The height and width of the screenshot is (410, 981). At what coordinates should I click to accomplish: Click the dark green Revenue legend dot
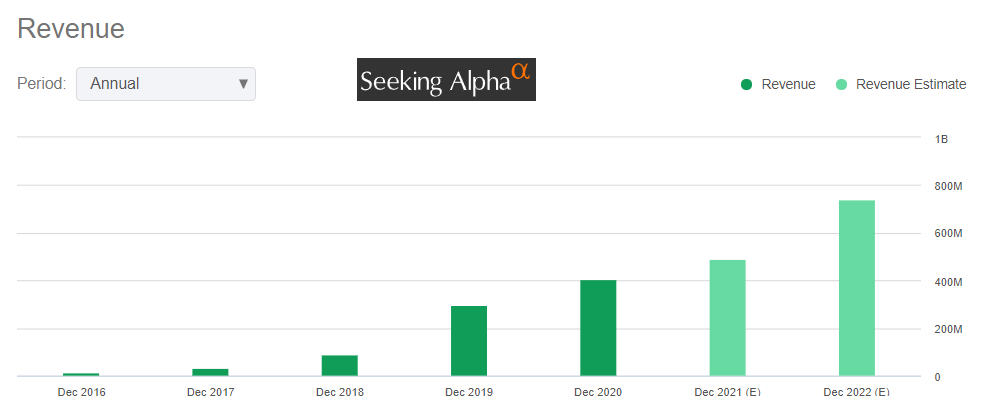tap(746, 84)
